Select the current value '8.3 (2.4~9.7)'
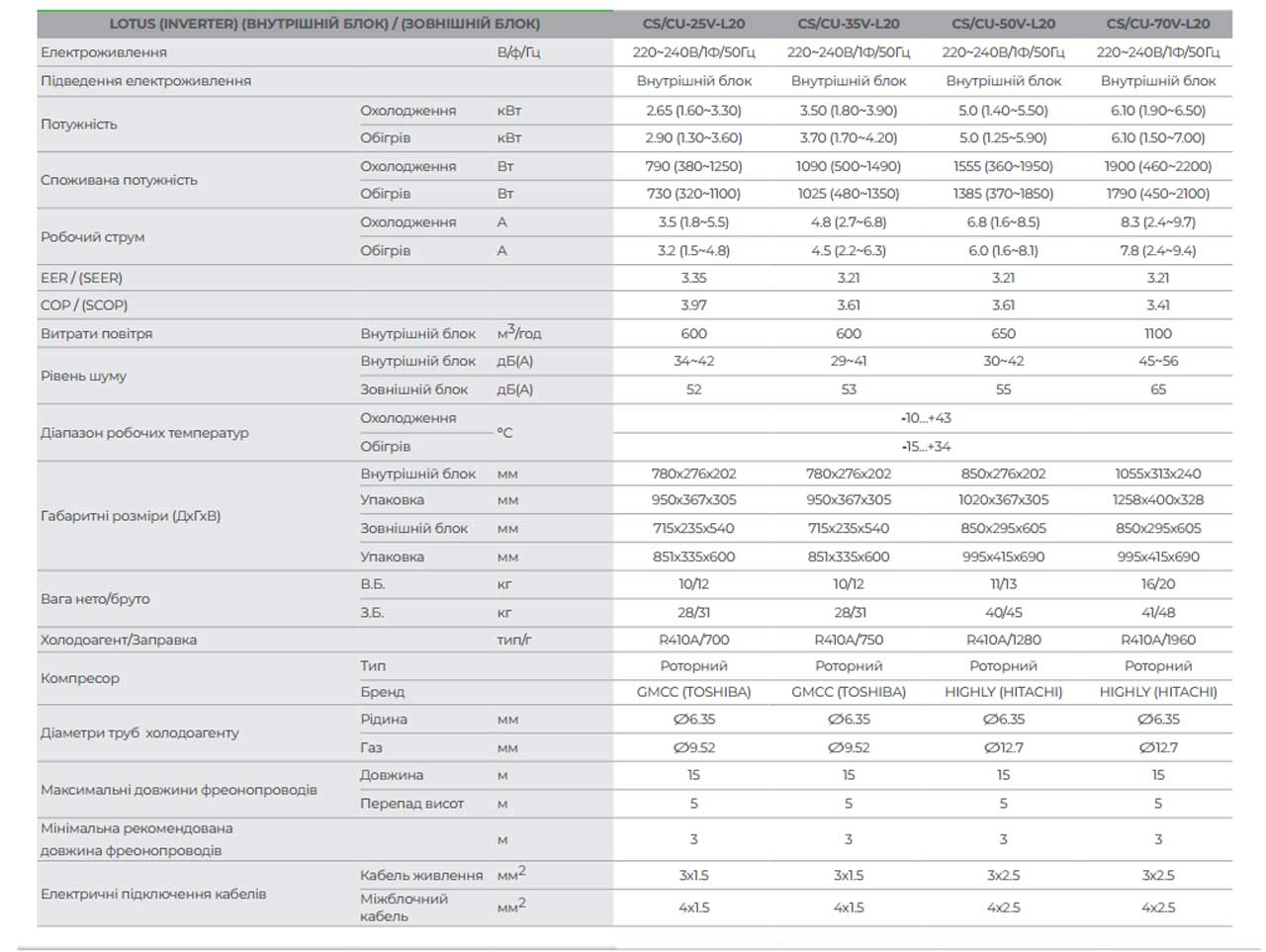Viewport: 1266px width, 952px height. pos(1158,222)
